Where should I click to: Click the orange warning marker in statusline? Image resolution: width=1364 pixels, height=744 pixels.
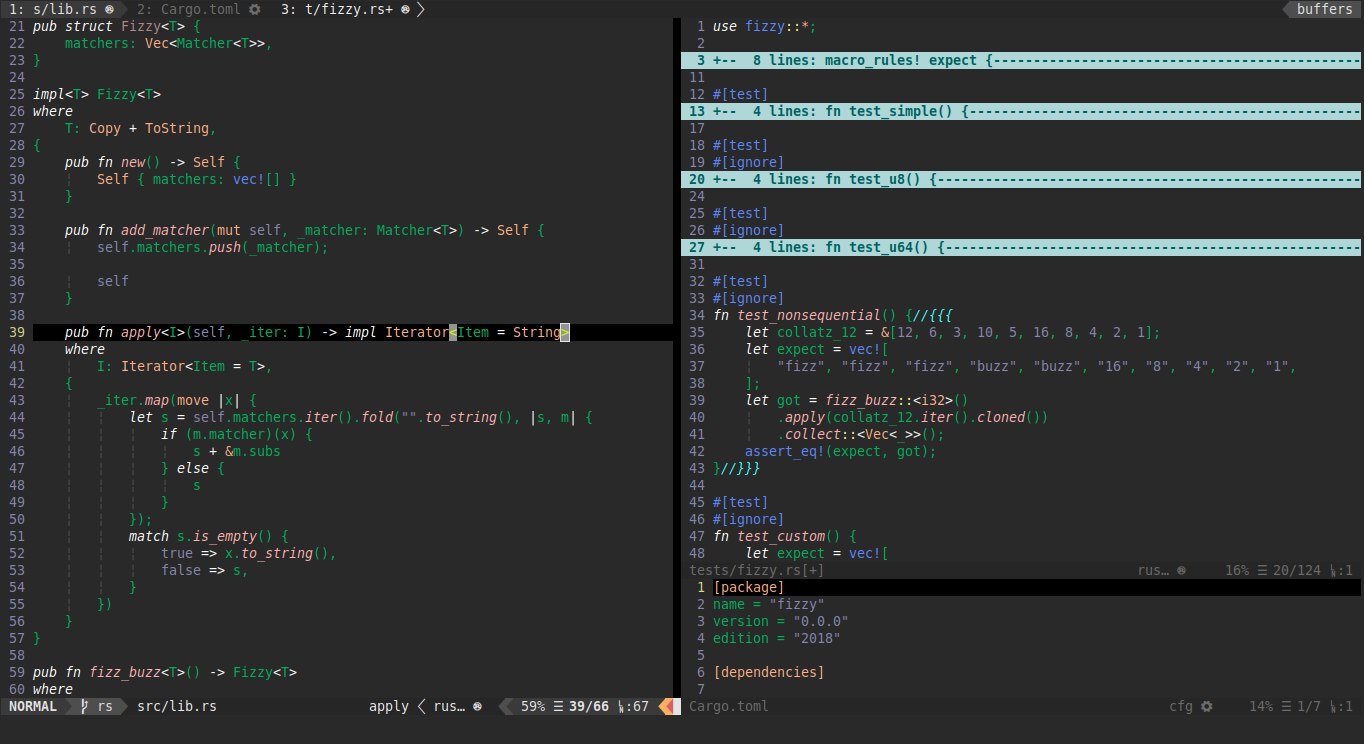click(x=666, y=706)
